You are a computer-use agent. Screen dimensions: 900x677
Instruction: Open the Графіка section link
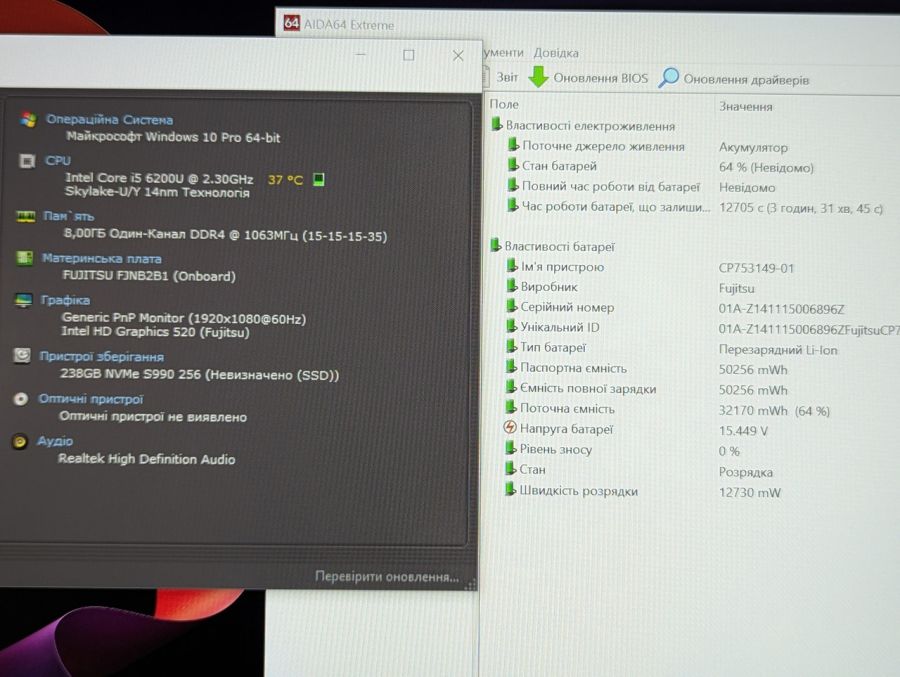pyautogui.click(x=65, y=300)
